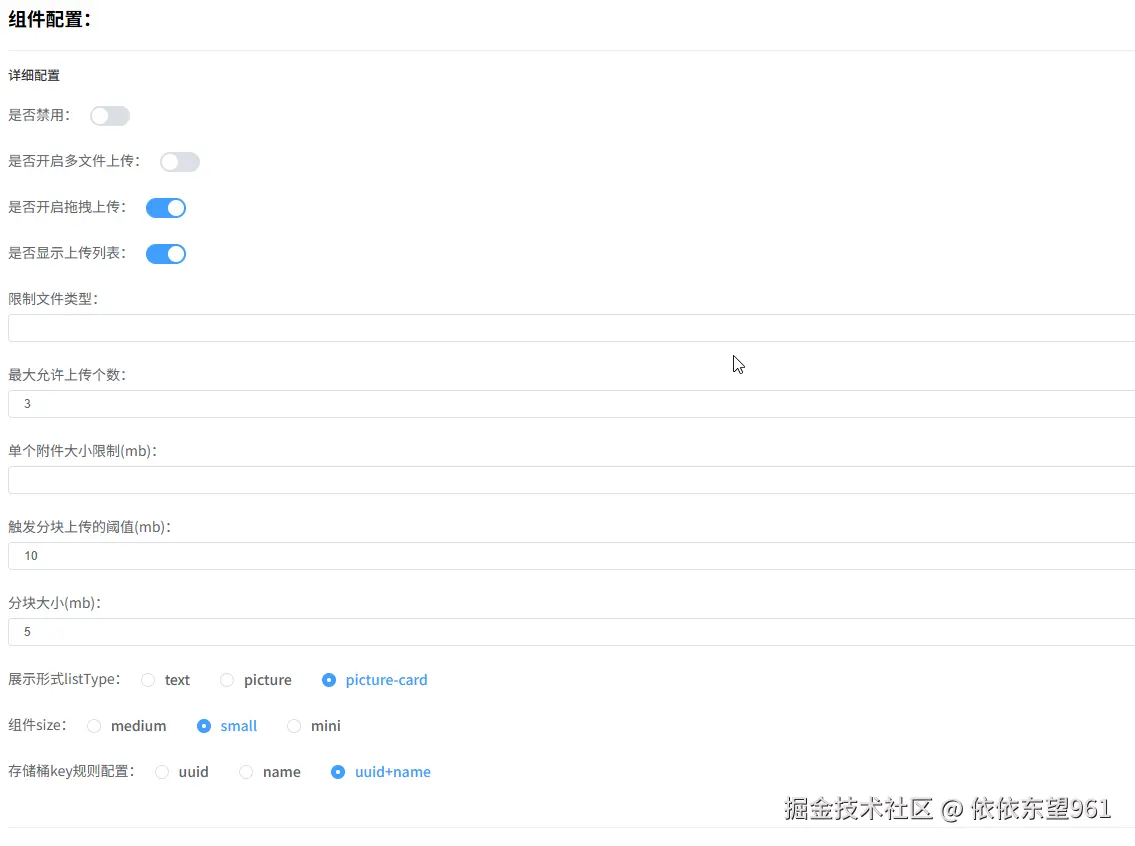The image size is (1135, 846).
Task: Pick the uuid+name storage rule
Action: (338, 771)
